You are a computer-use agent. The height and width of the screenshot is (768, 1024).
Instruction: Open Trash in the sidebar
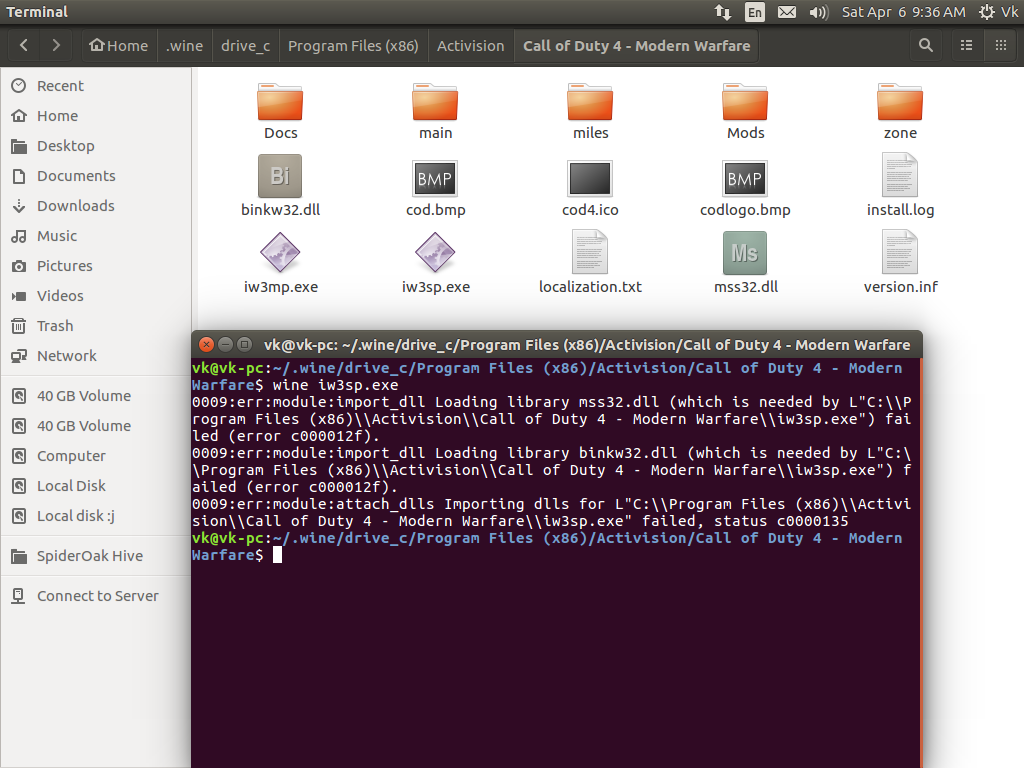96,326
